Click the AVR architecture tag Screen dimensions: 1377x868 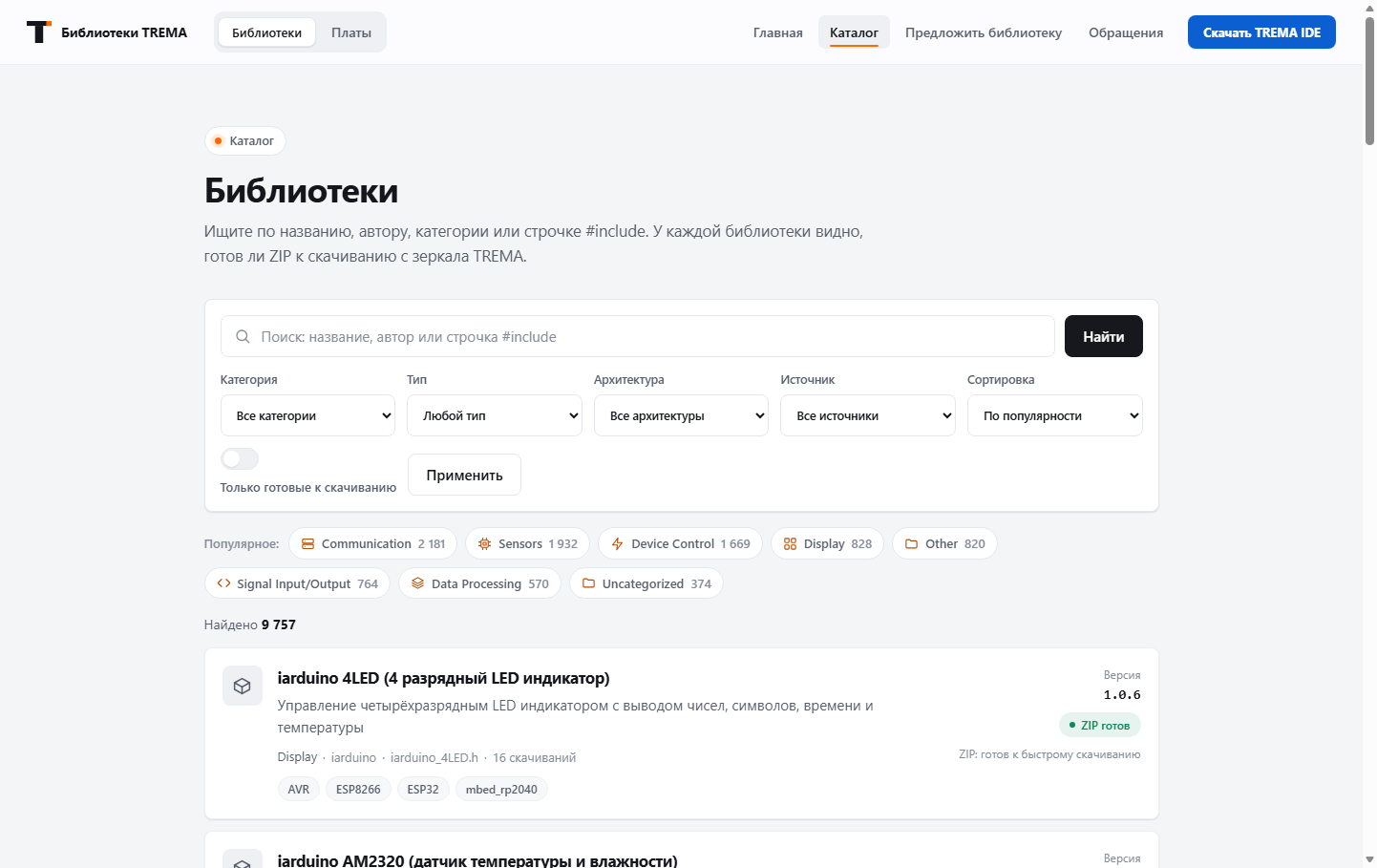tap(299, 789)
